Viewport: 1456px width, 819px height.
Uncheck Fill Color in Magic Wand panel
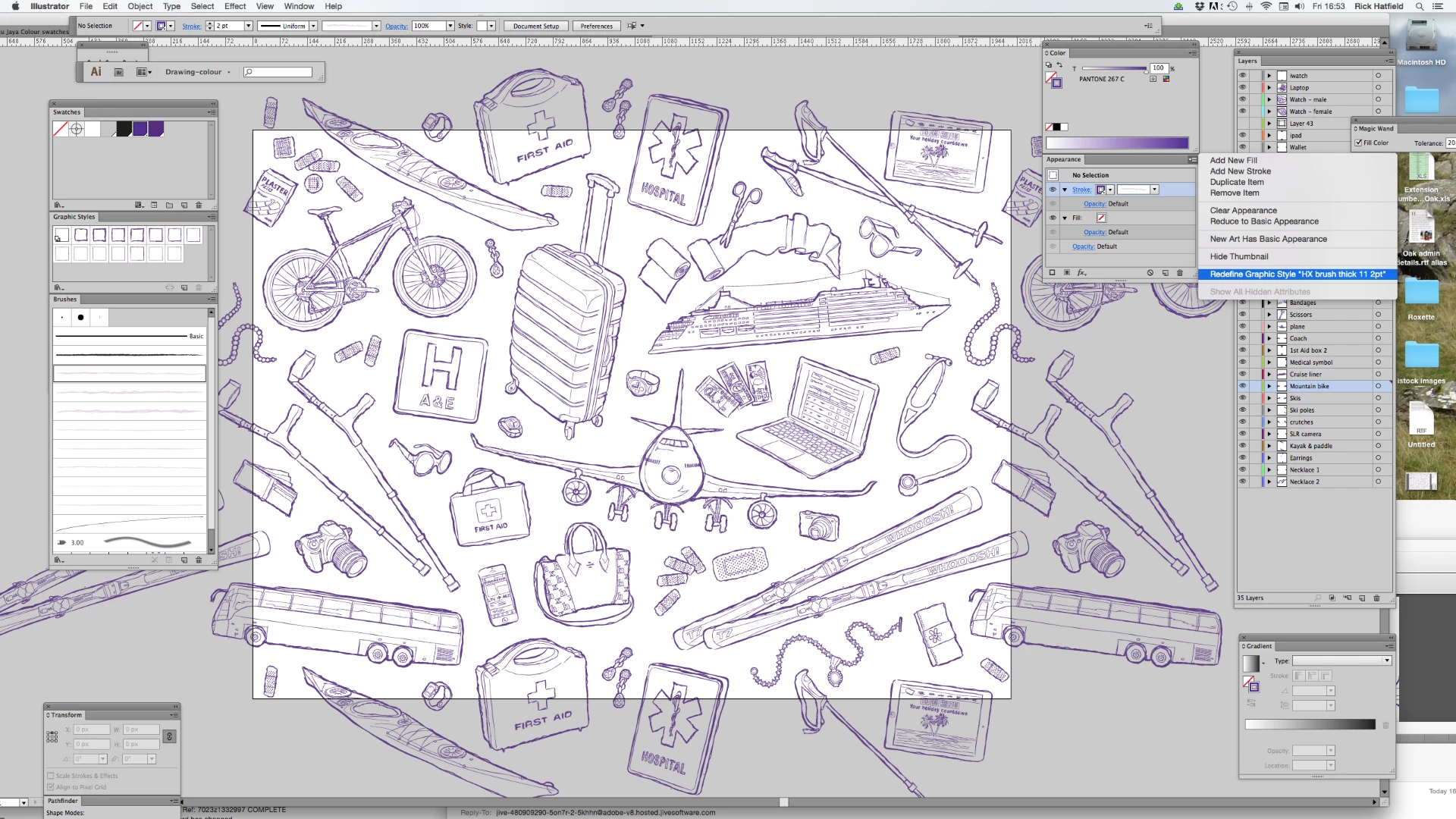[1359, 143]
